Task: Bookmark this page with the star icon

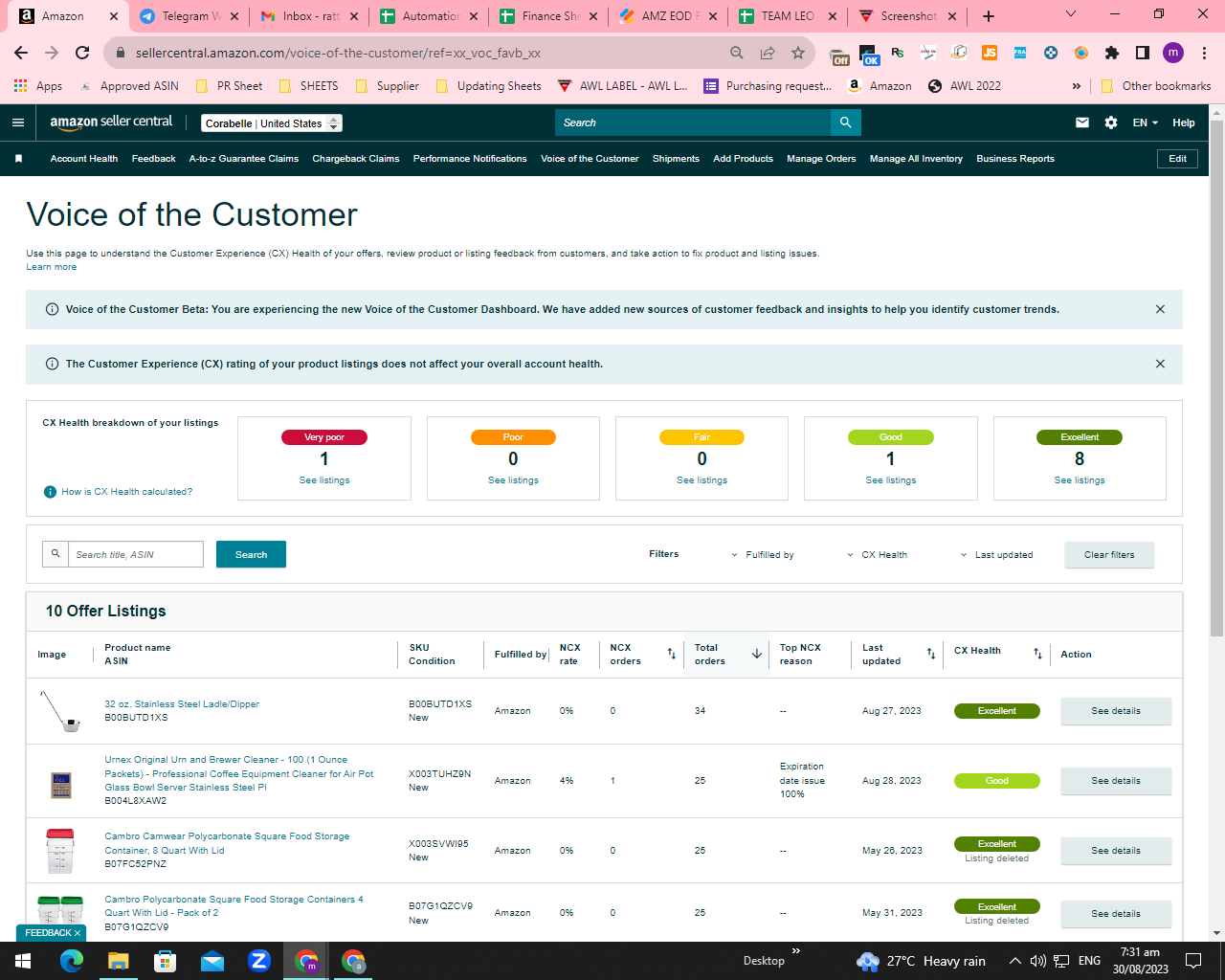Action: pos(798,53)
